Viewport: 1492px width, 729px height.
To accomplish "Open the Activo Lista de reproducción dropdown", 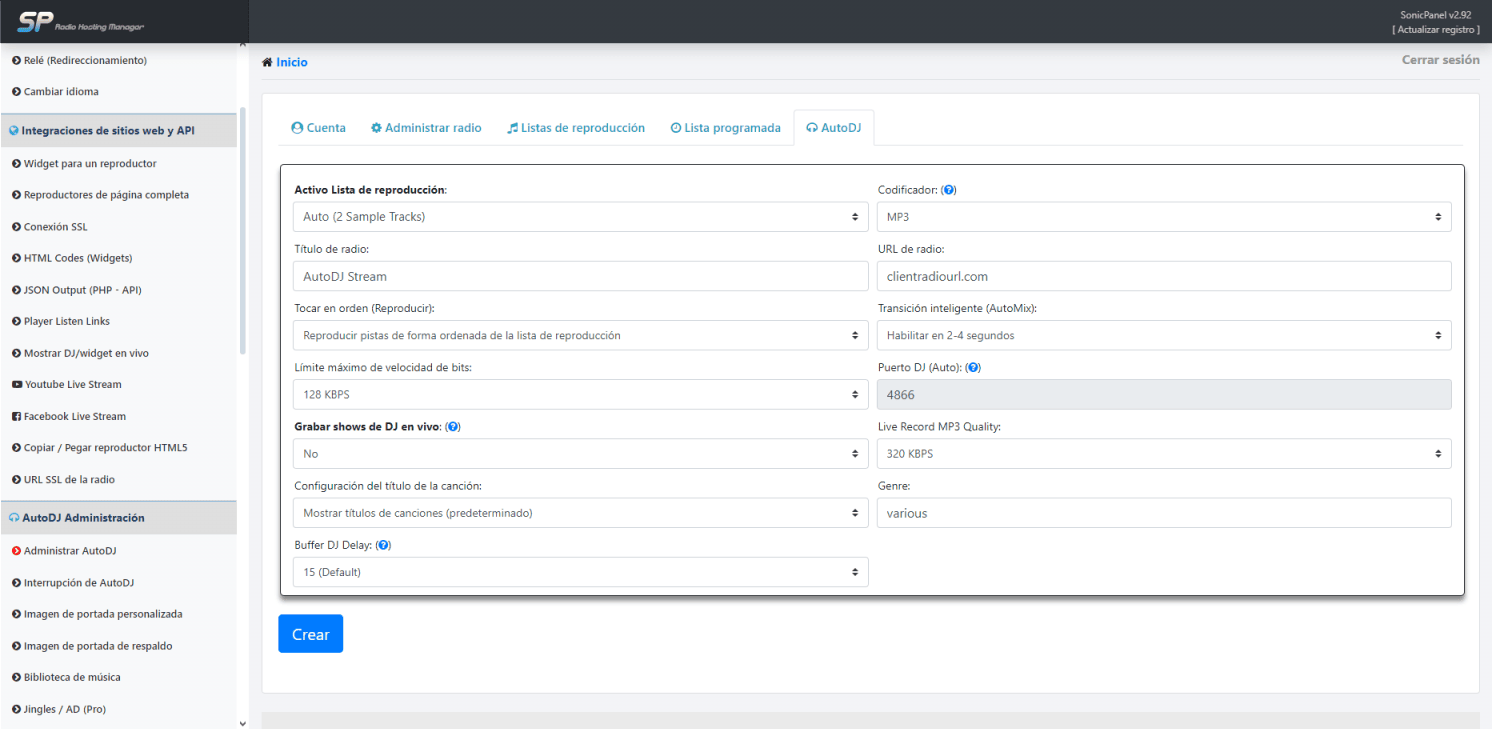I will 580,217.
